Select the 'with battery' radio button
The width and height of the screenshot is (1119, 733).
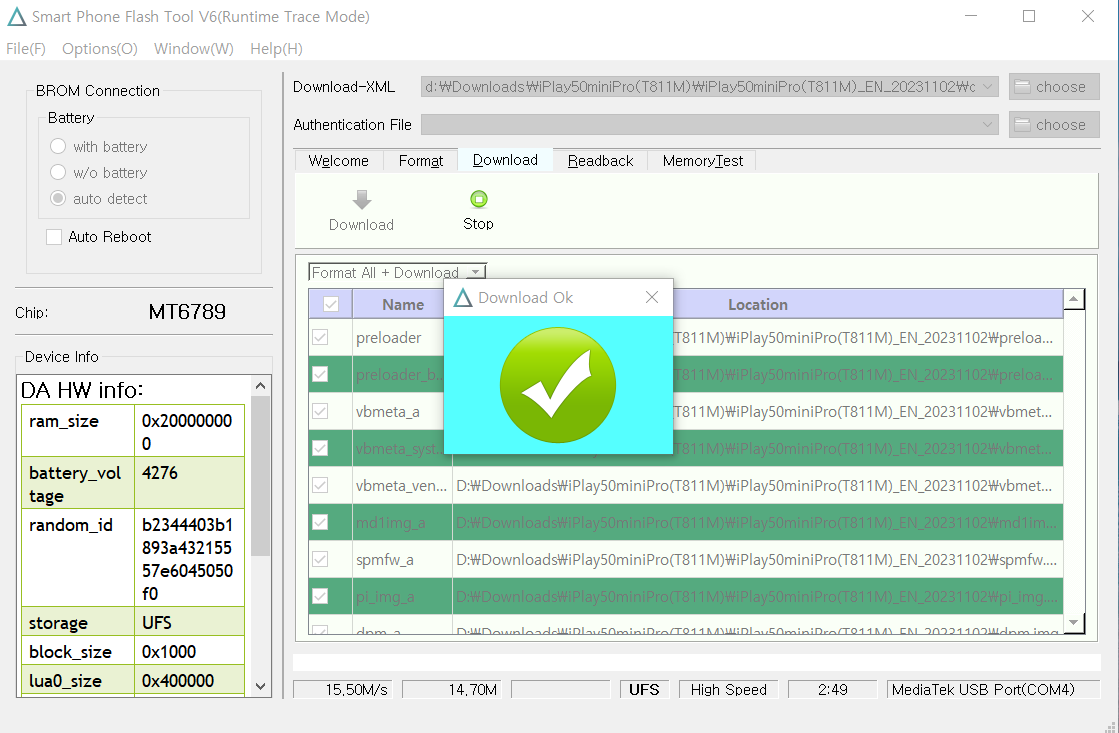point(58,146)
